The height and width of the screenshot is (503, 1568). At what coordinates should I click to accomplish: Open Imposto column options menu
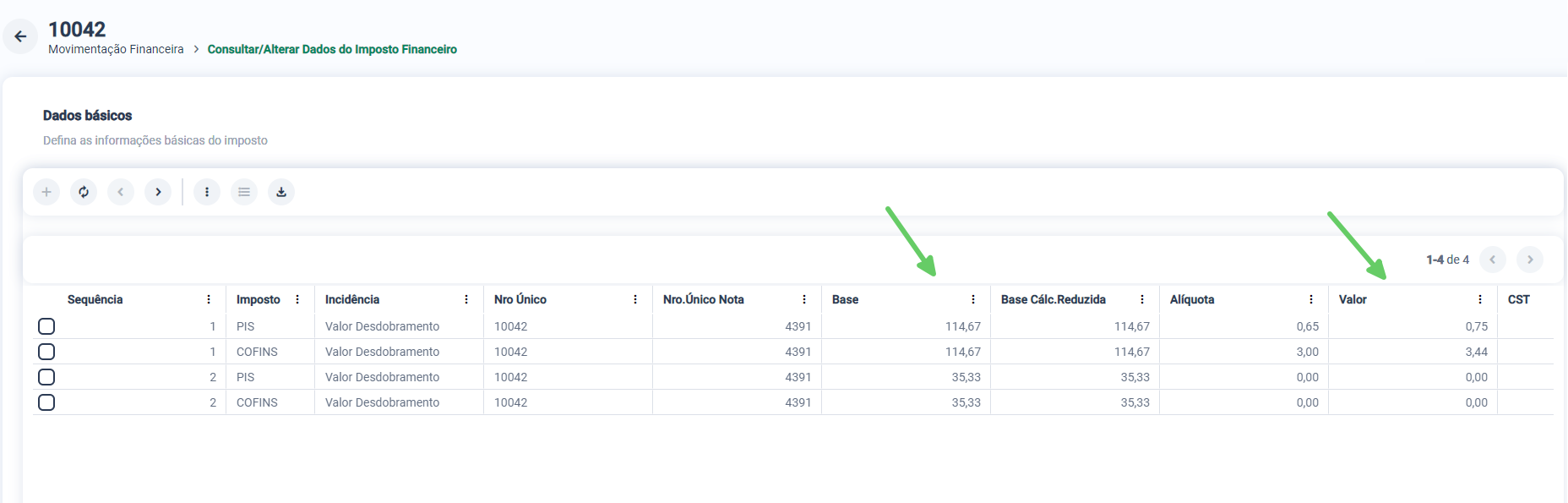[x=297, y=299]
